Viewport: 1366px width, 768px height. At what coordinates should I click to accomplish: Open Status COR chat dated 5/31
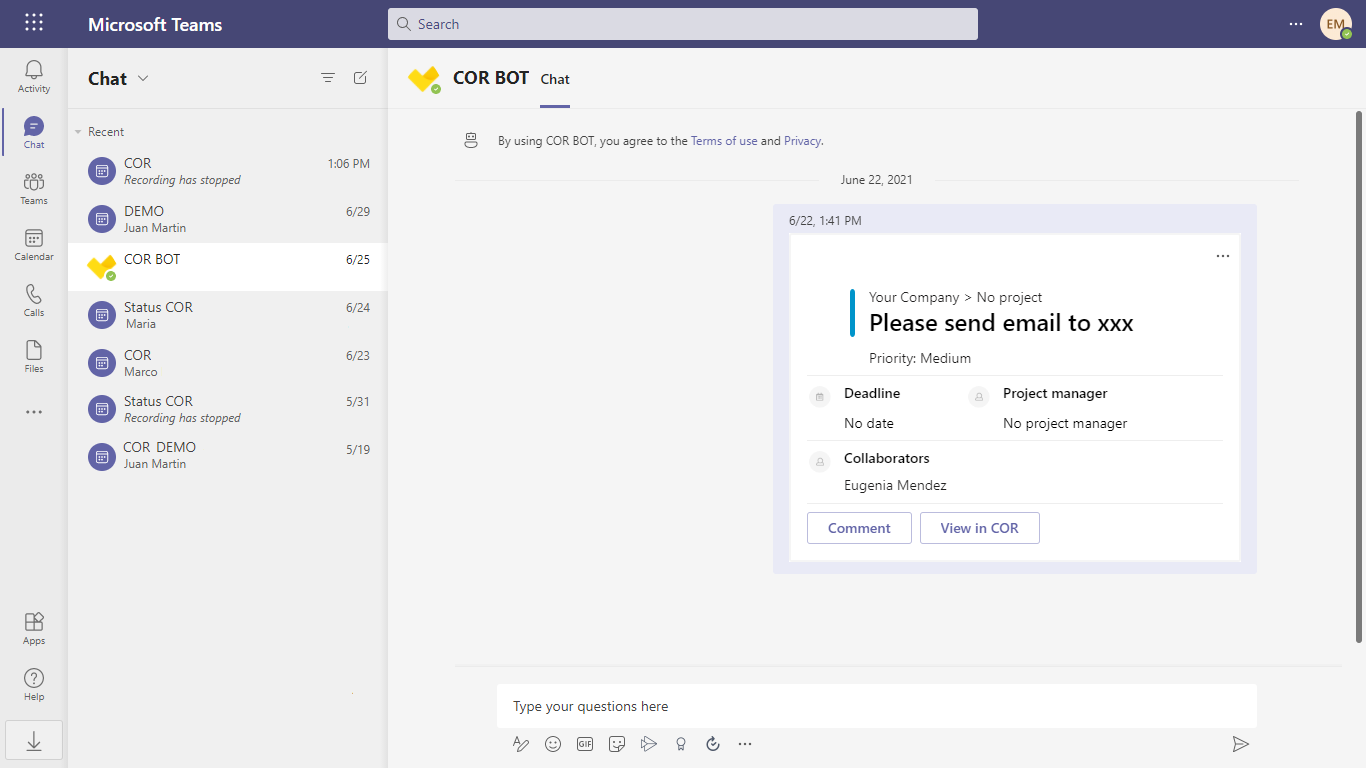[x=227, y=409]
